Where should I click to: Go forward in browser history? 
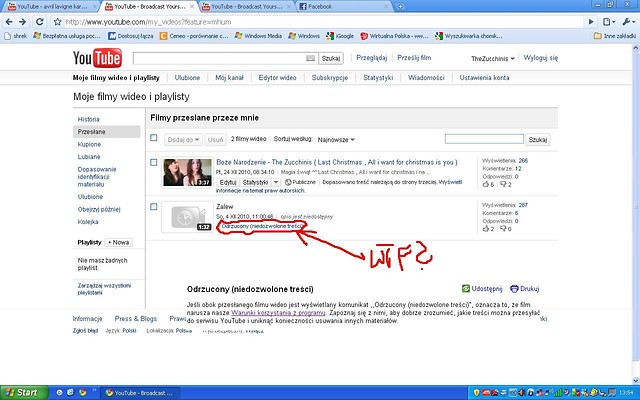[x=23, y=22]
